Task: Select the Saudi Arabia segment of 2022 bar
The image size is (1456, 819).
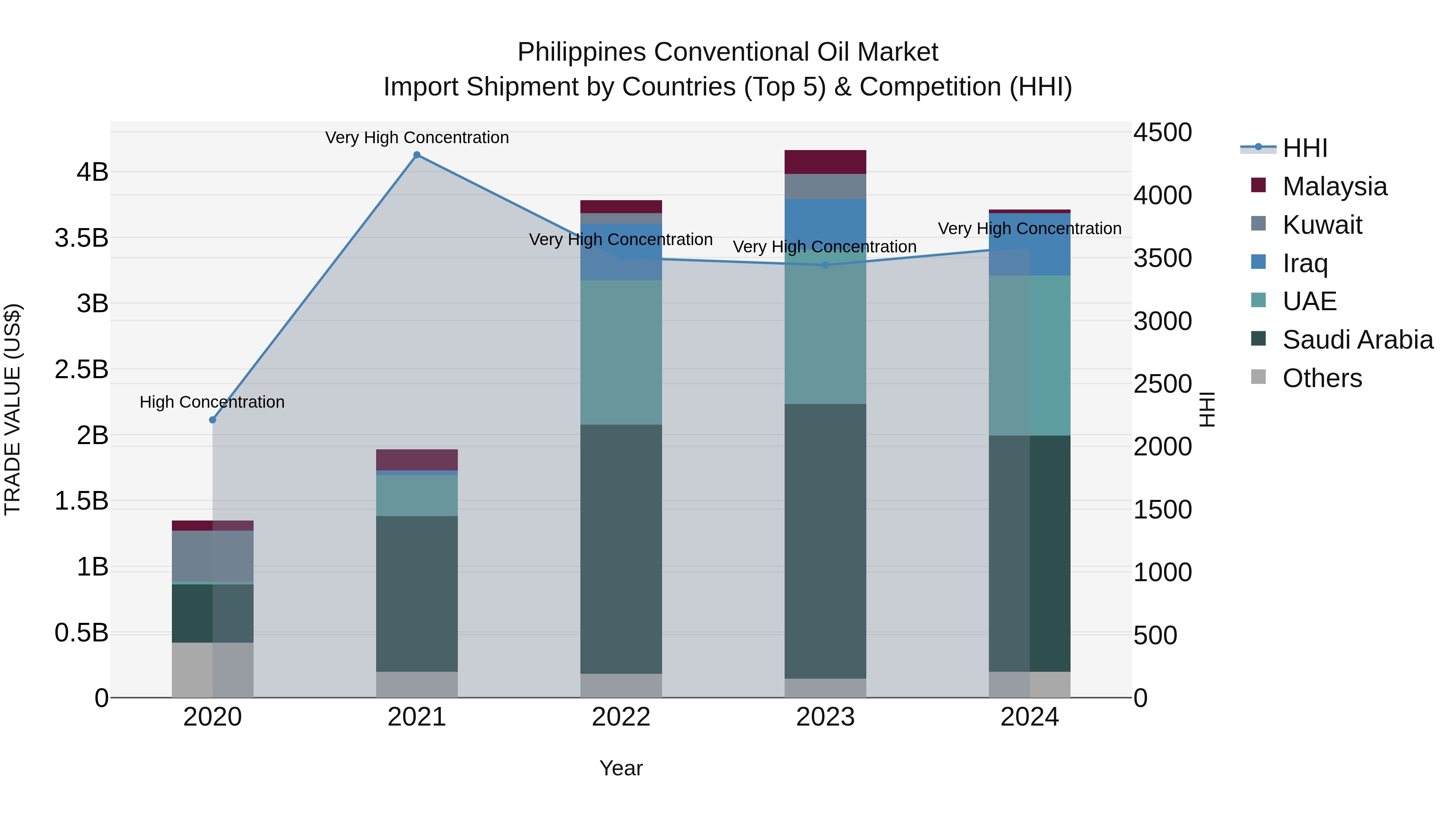Action: click(x=621, y=549)
